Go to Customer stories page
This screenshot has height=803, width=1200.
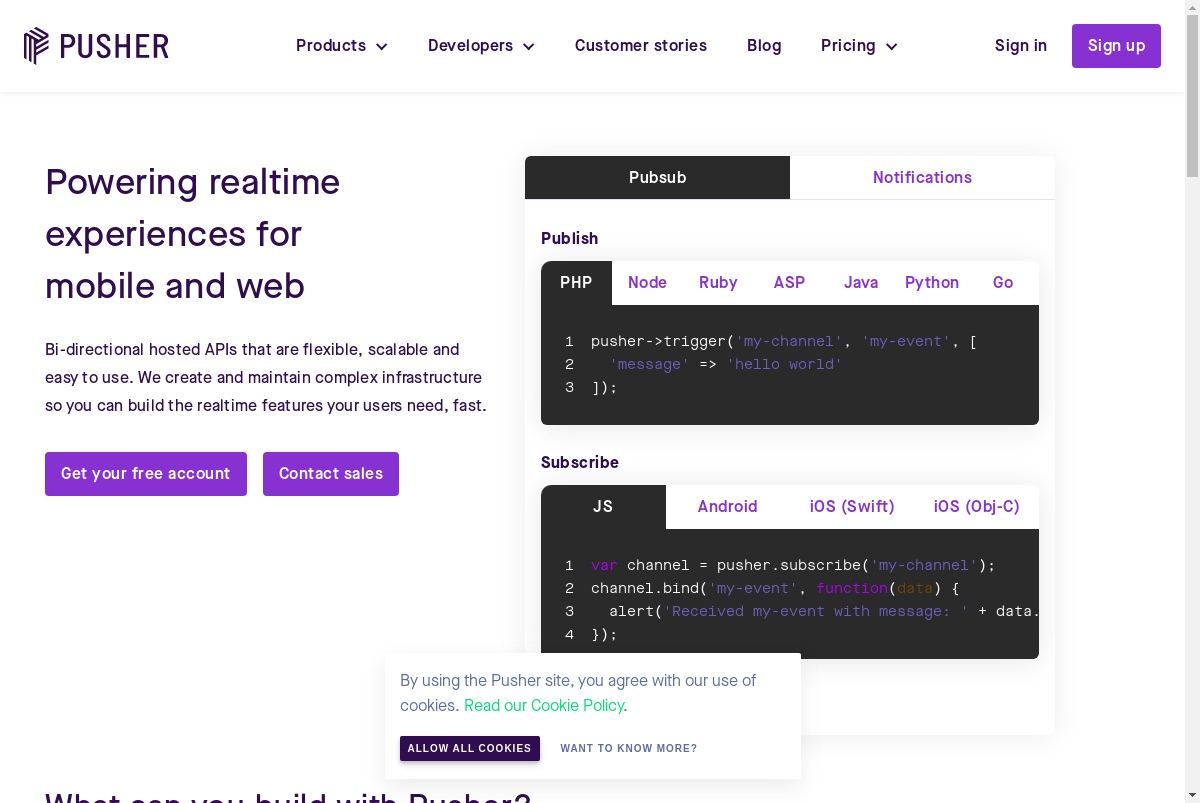(x=641, y=46)
